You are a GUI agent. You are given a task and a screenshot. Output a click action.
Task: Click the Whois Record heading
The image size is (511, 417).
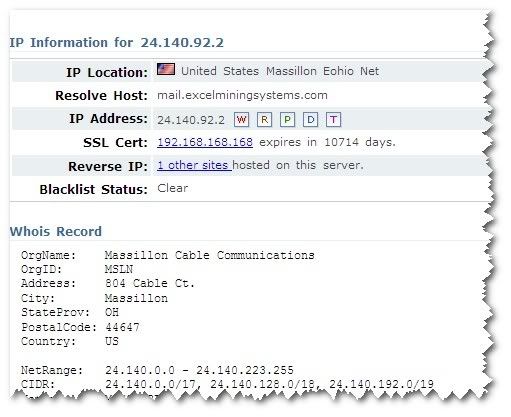click(56, 231)
